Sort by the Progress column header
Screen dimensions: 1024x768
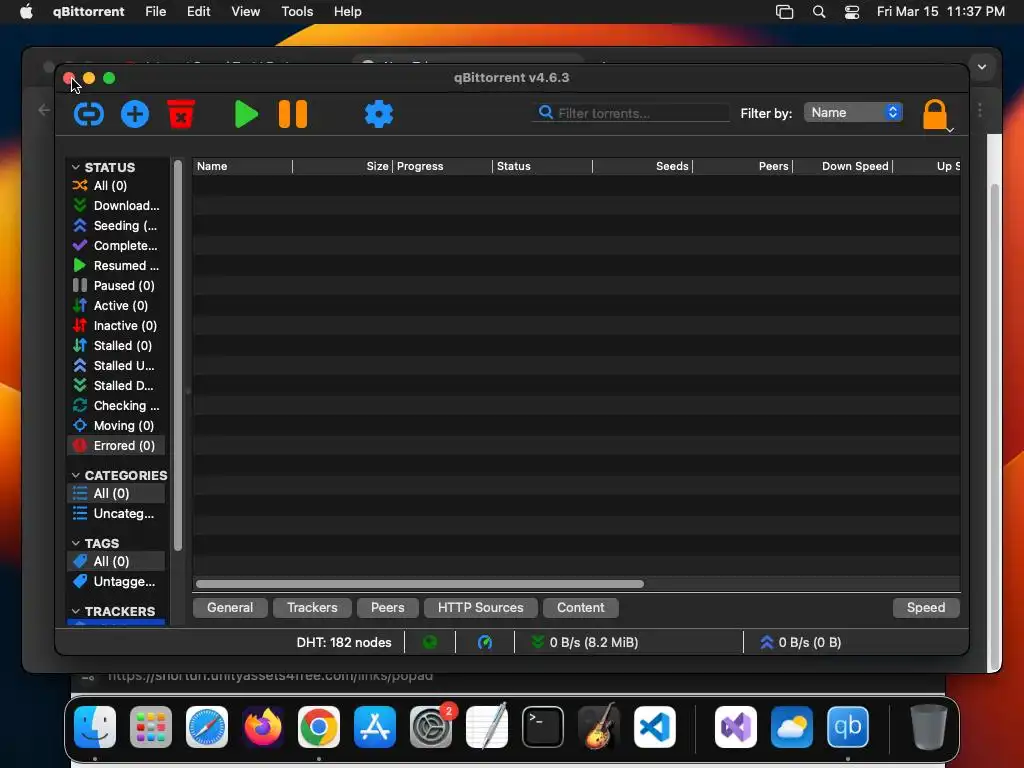pos(442,167)
